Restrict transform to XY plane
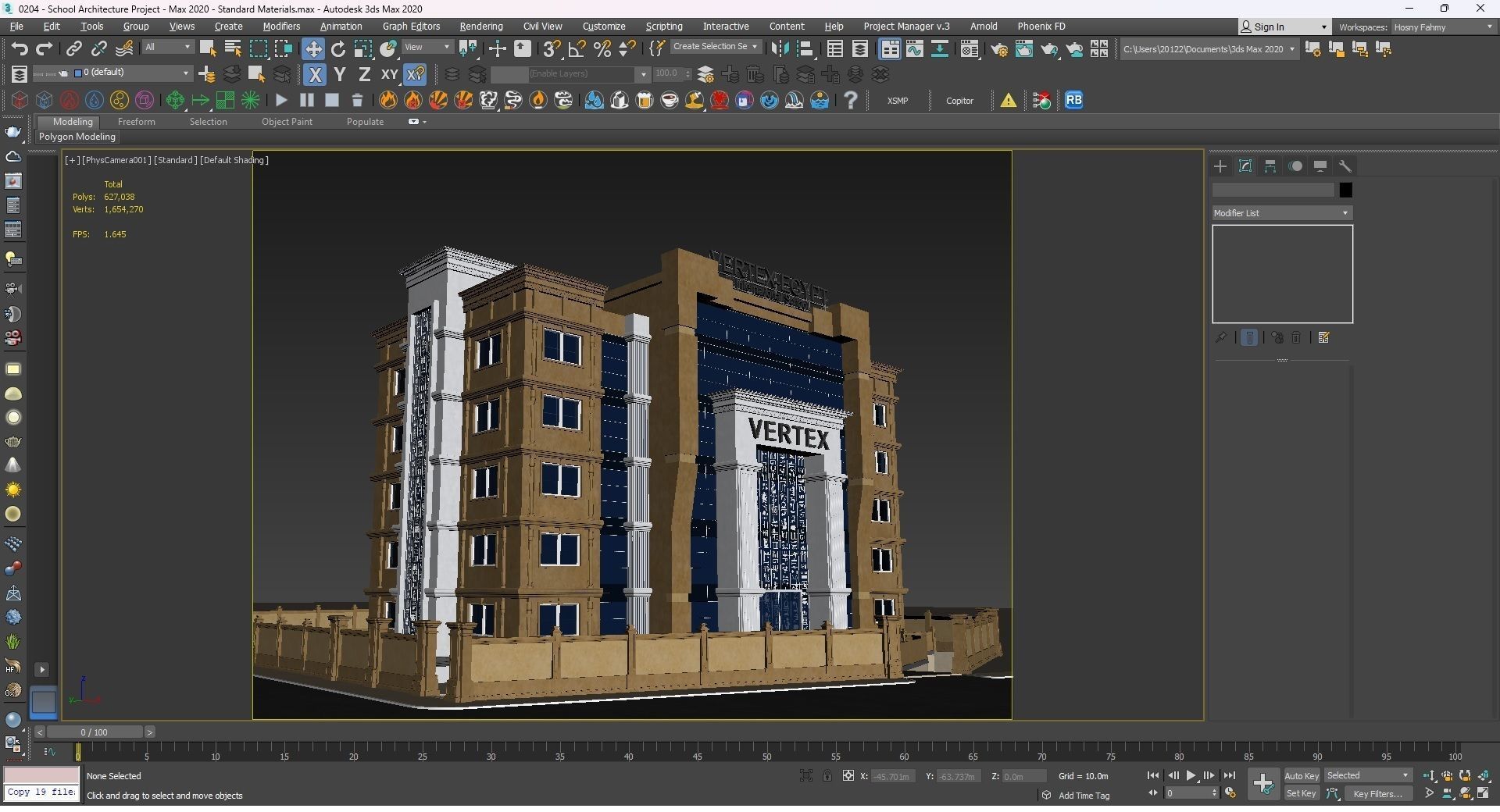The image size is (1500, 812). click(x=389, y=74)
